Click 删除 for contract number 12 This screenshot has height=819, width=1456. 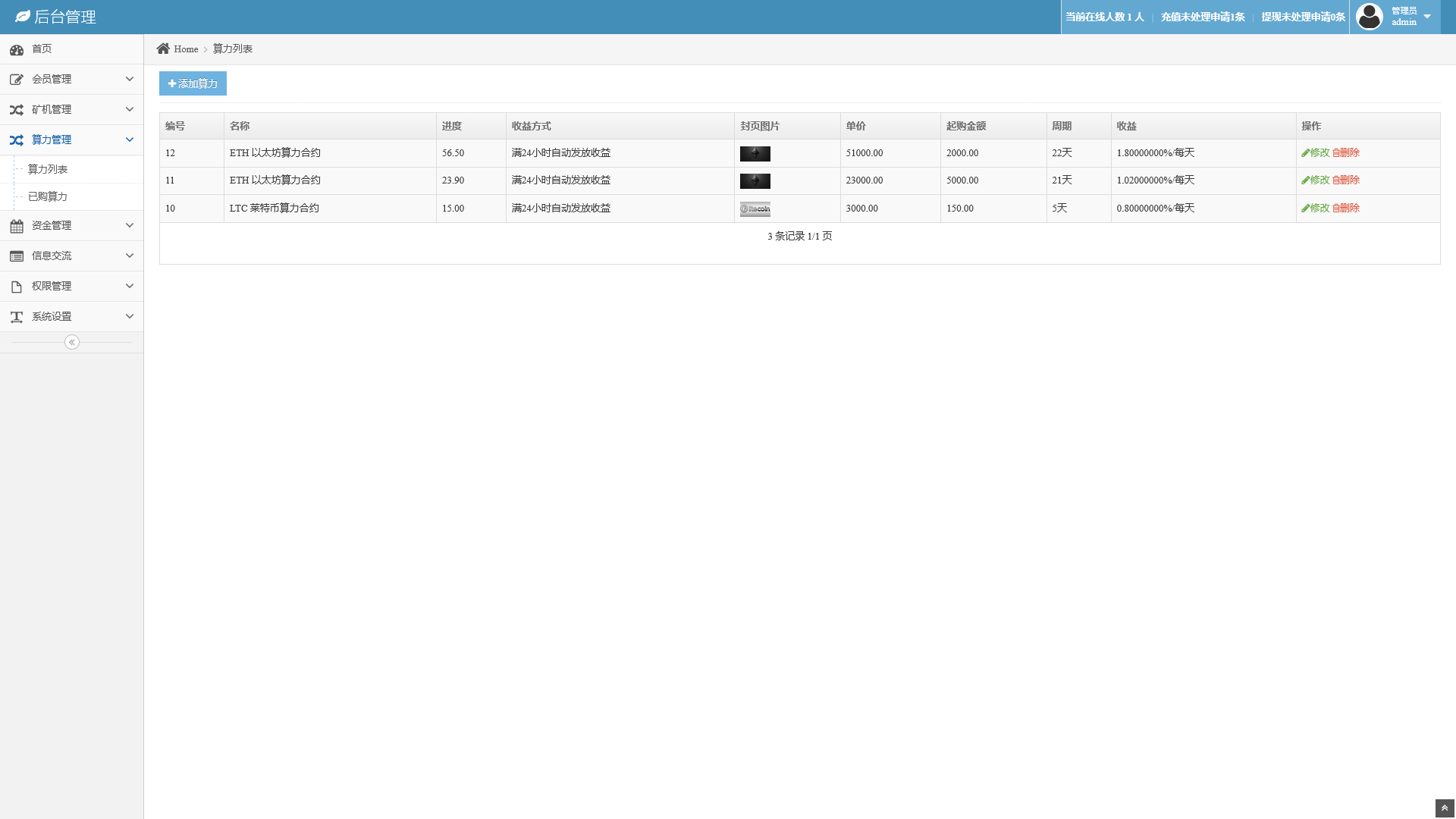click(1346, 152)
